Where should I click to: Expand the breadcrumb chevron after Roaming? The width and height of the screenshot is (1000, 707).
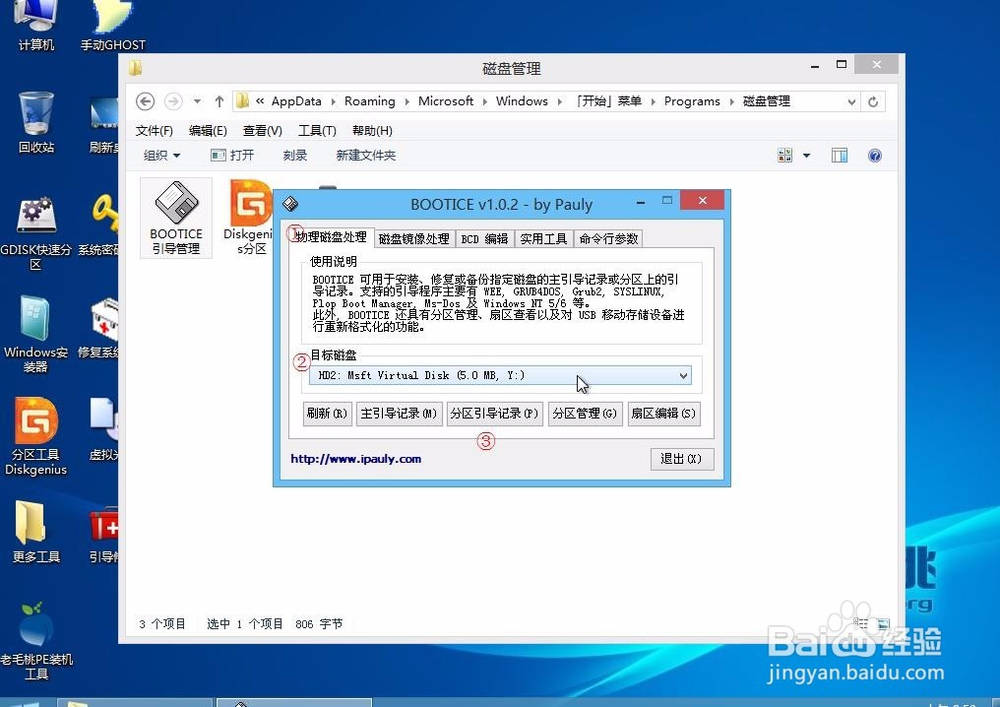point(407,102)
